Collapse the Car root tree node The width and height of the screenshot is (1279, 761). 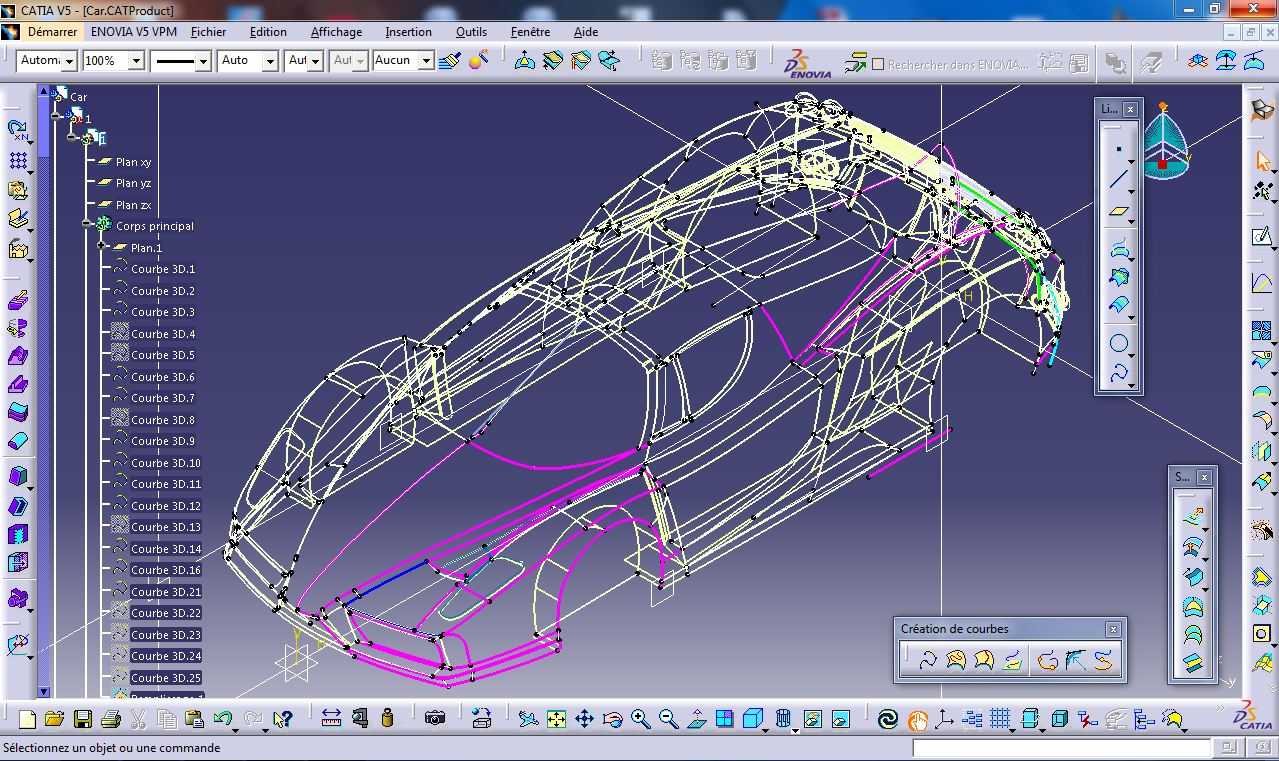pos(56,115)
